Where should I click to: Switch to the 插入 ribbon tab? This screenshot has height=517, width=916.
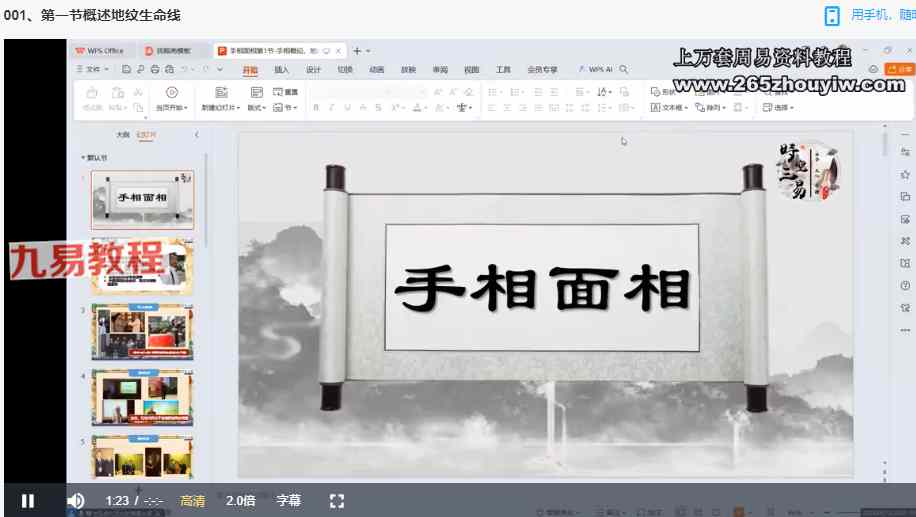pos(282,70)
